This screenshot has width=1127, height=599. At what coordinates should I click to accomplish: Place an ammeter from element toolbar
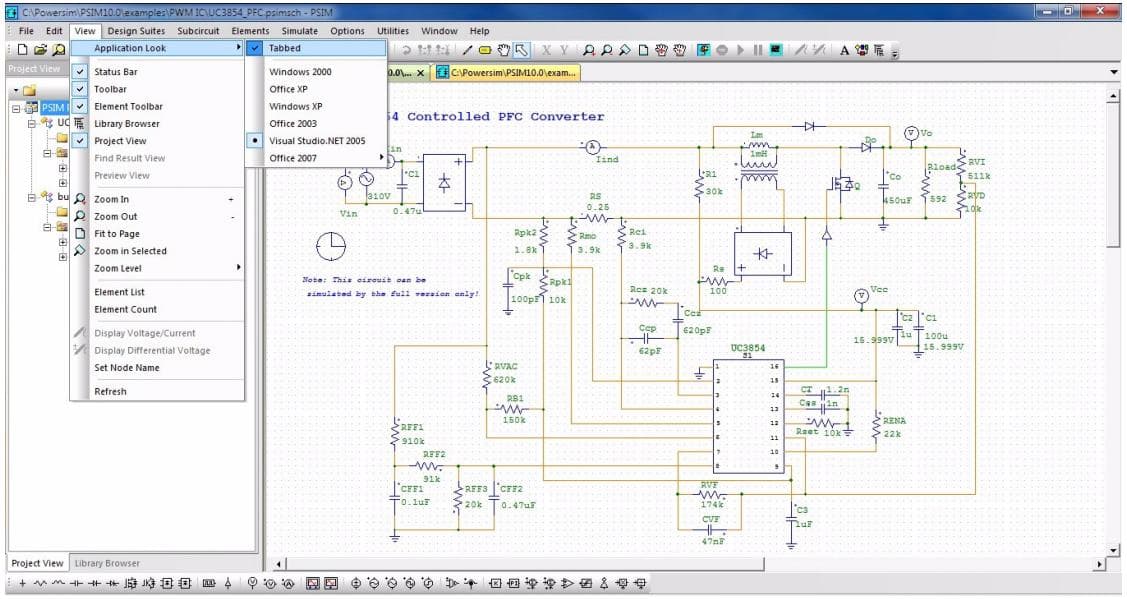point(289,584)
